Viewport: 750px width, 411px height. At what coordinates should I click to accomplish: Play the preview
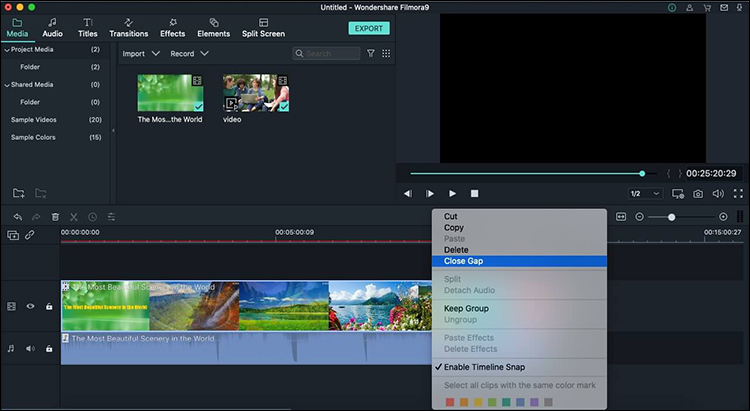452,193
